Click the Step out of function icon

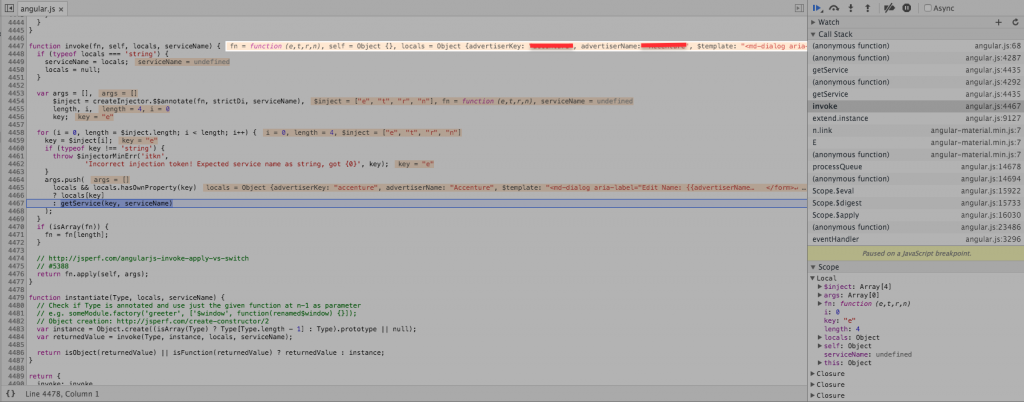[x=868, y=8]
